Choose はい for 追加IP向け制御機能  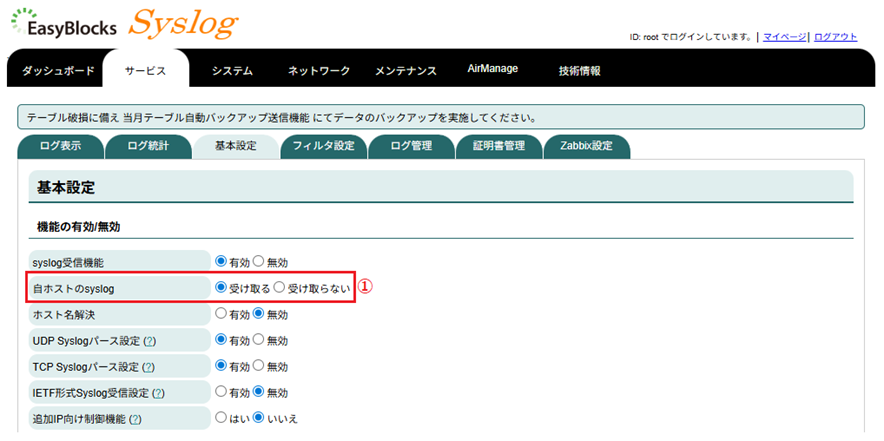point(221,418)
